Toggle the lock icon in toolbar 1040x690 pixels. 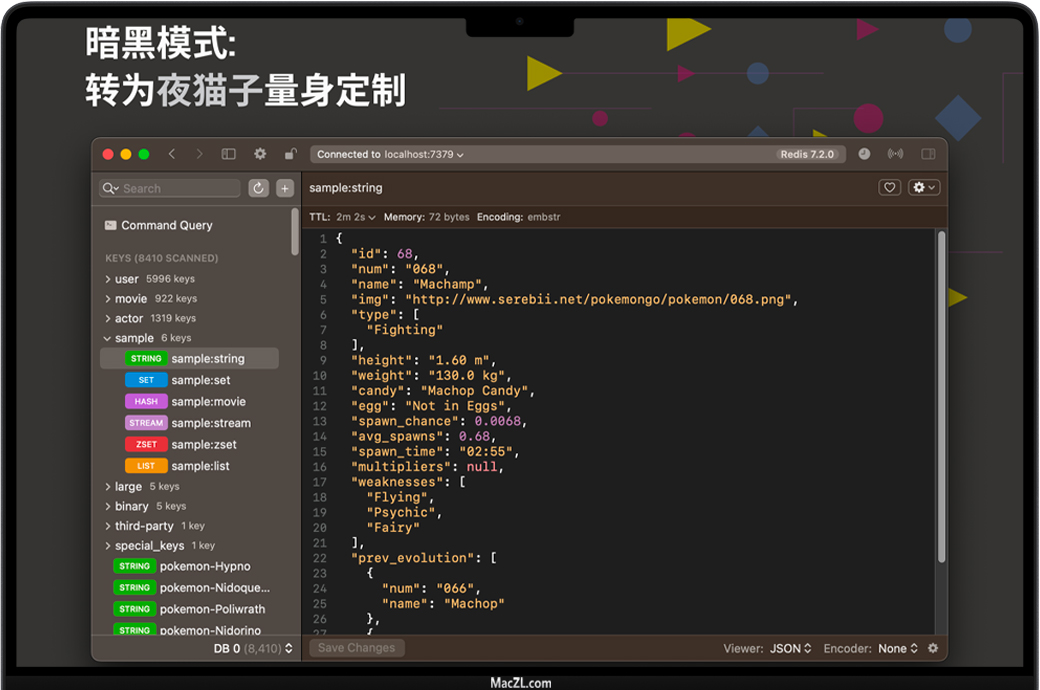[290, 154]
